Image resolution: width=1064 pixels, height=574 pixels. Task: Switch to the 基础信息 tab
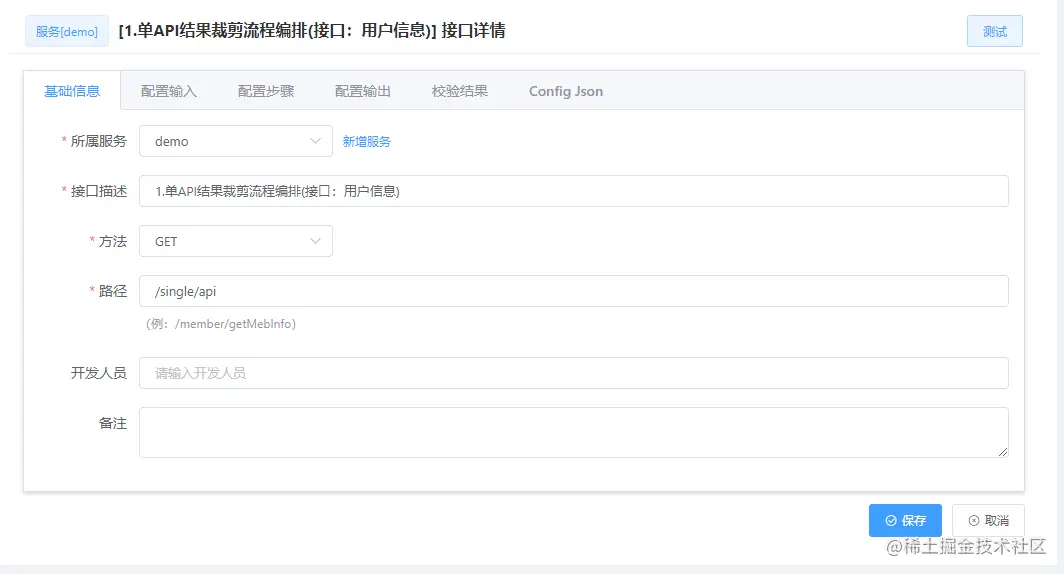72,91
